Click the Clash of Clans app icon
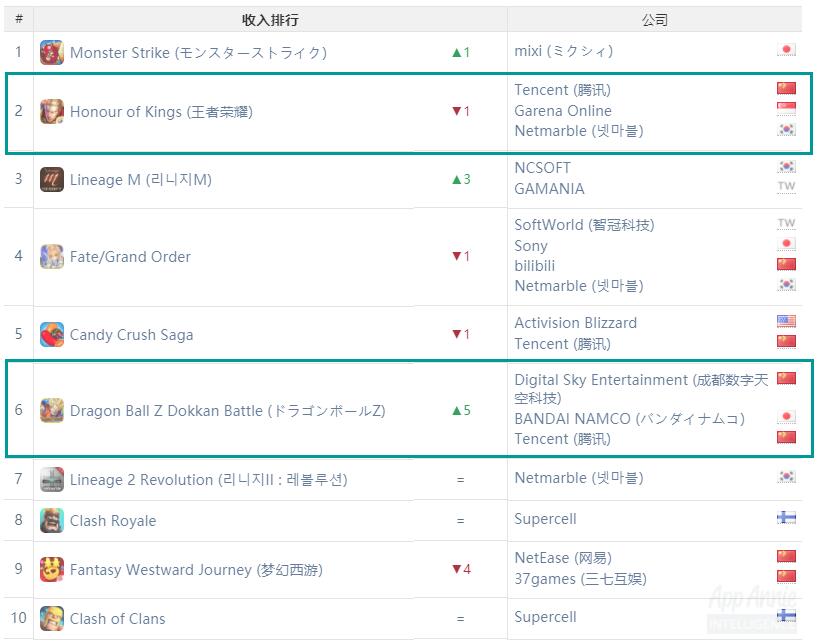This screenshot has width=821, height=641. (x=52, y=618)
